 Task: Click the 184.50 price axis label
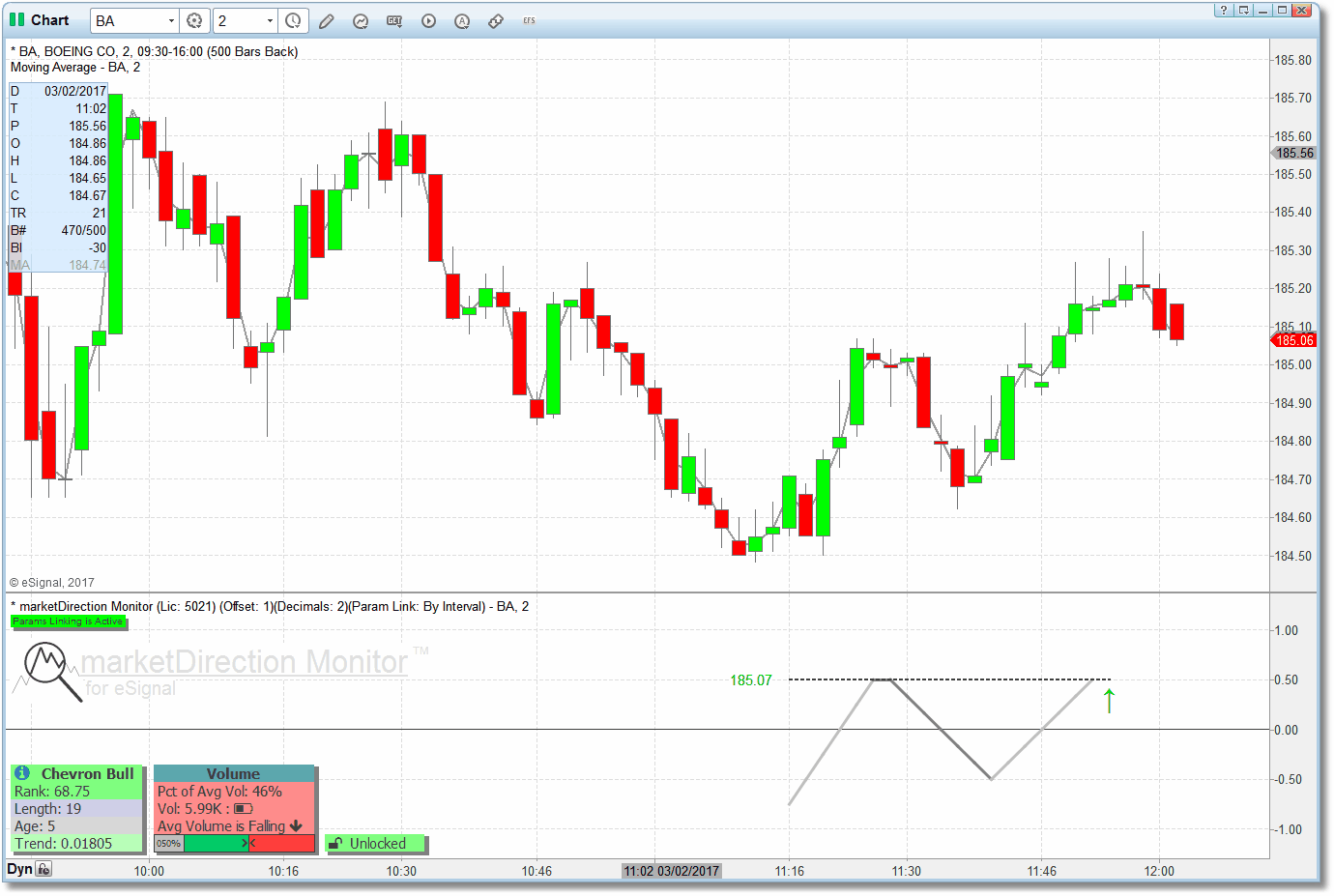click(1292, 556)
